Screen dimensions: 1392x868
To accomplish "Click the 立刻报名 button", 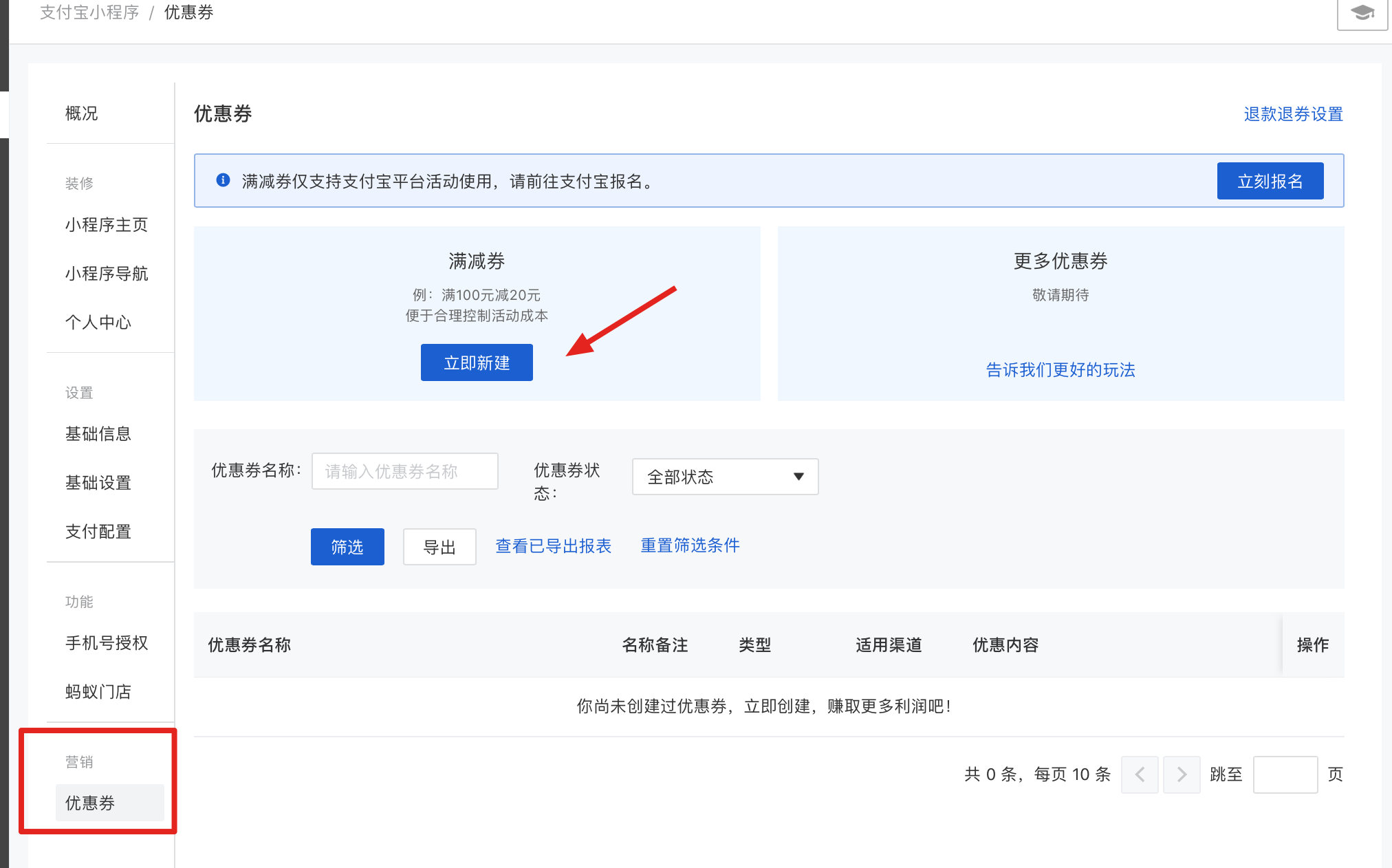I will (x=1270, y=181).
